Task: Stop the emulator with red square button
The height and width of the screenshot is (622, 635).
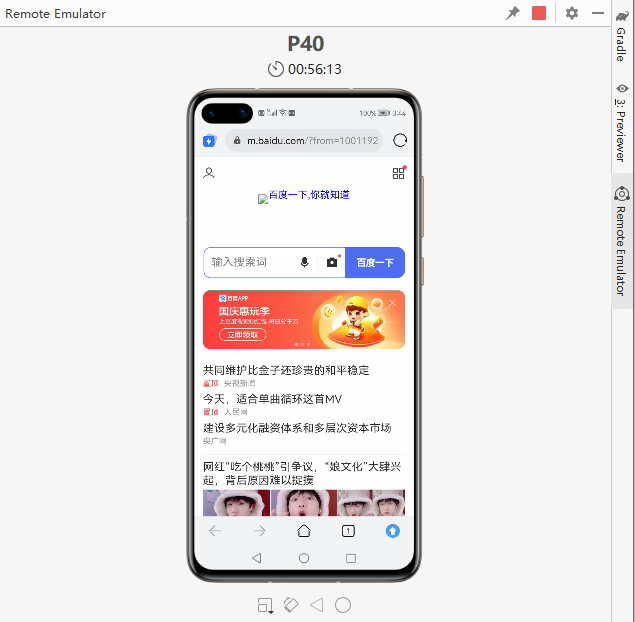Action: point(539,13)
